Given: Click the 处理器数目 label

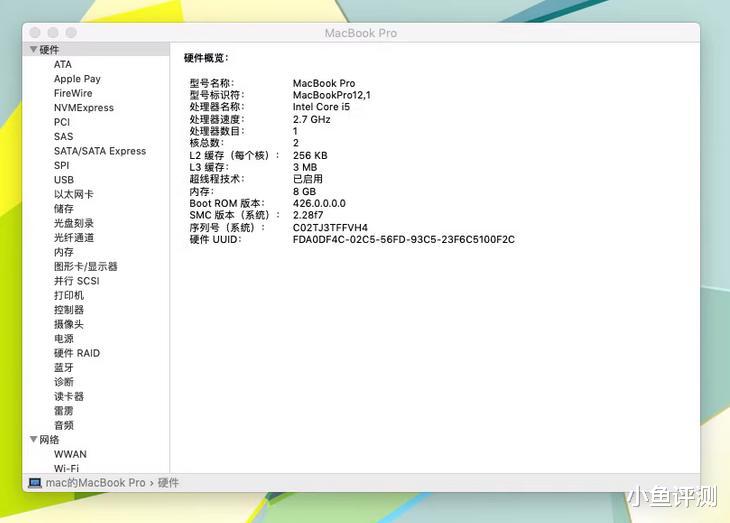Looking at the screenshot, I should pyautogui.click(x=217, y=131).
